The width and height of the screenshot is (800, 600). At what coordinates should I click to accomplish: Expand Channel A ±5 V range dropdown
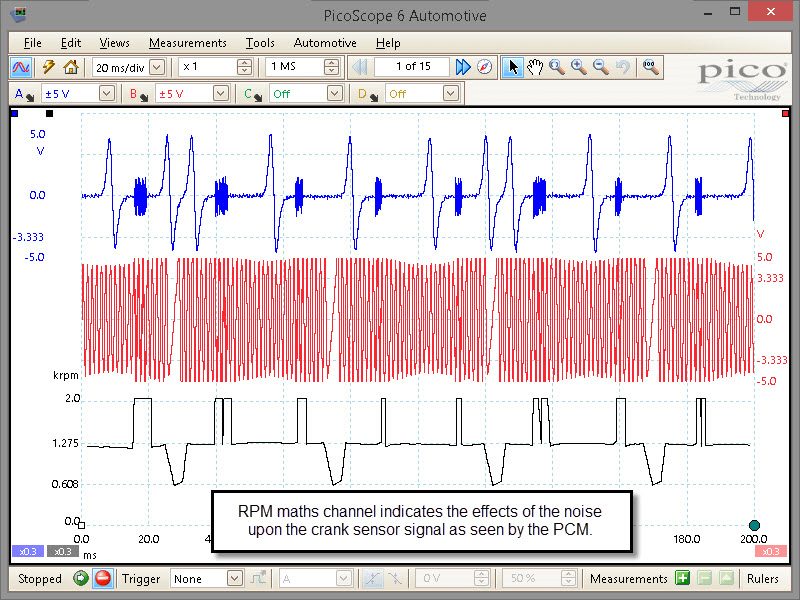pos(107,94)
